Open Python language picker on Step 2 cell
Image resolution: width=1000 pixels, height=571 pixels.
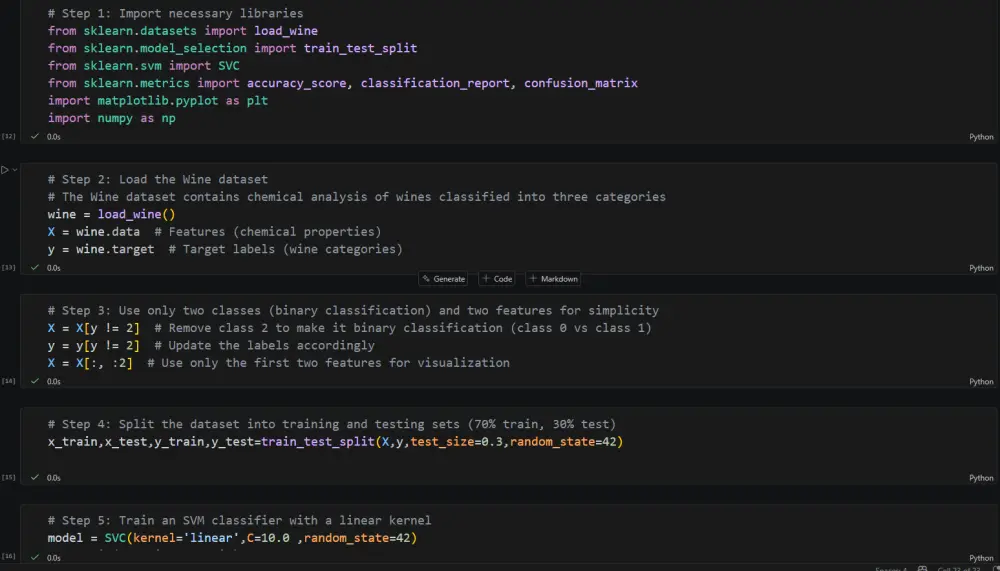coord(981,268)
